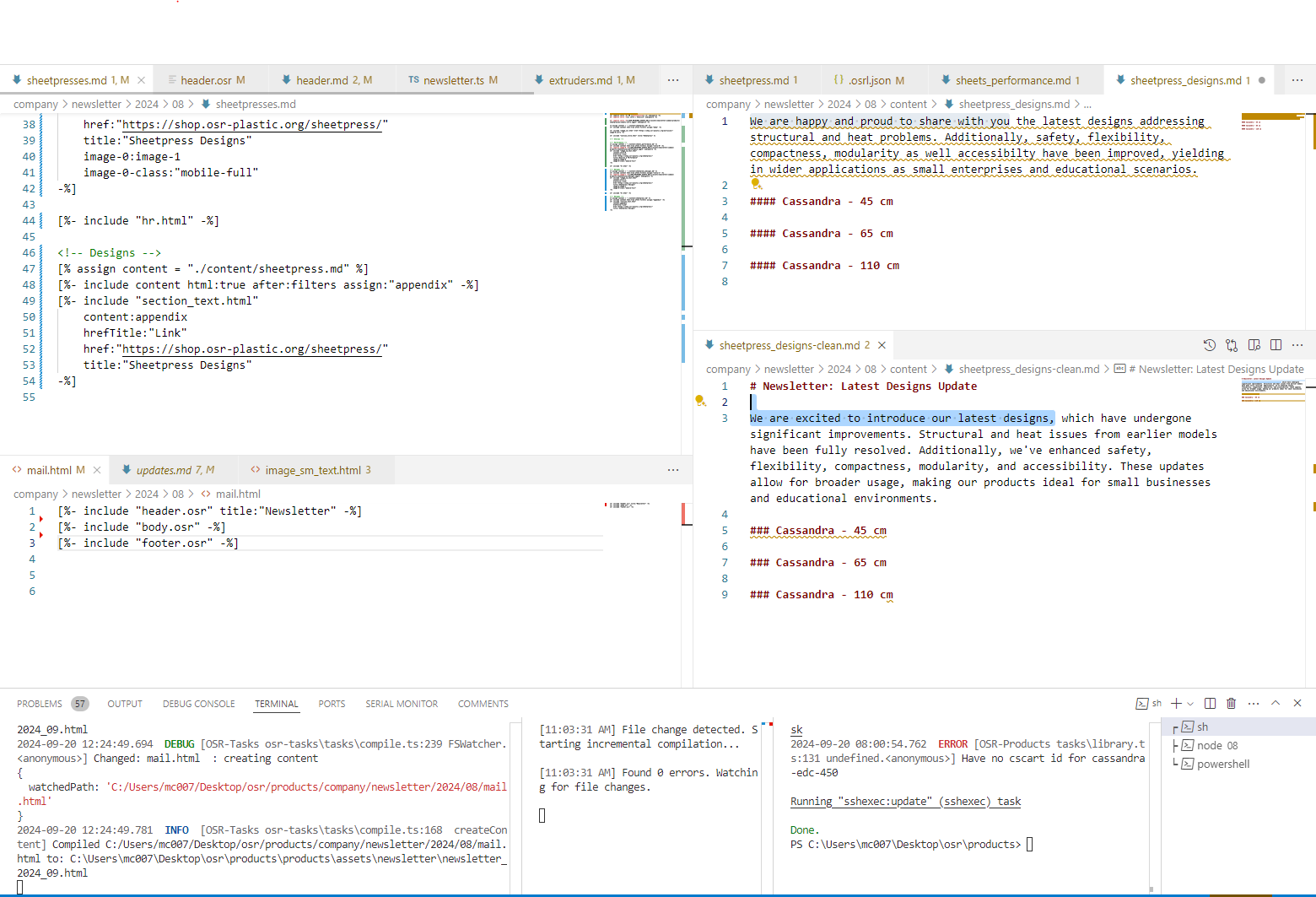Expand the terminal launch profile dropdown
This screenshot has width=1316, height=897.
click(1190, 704)
